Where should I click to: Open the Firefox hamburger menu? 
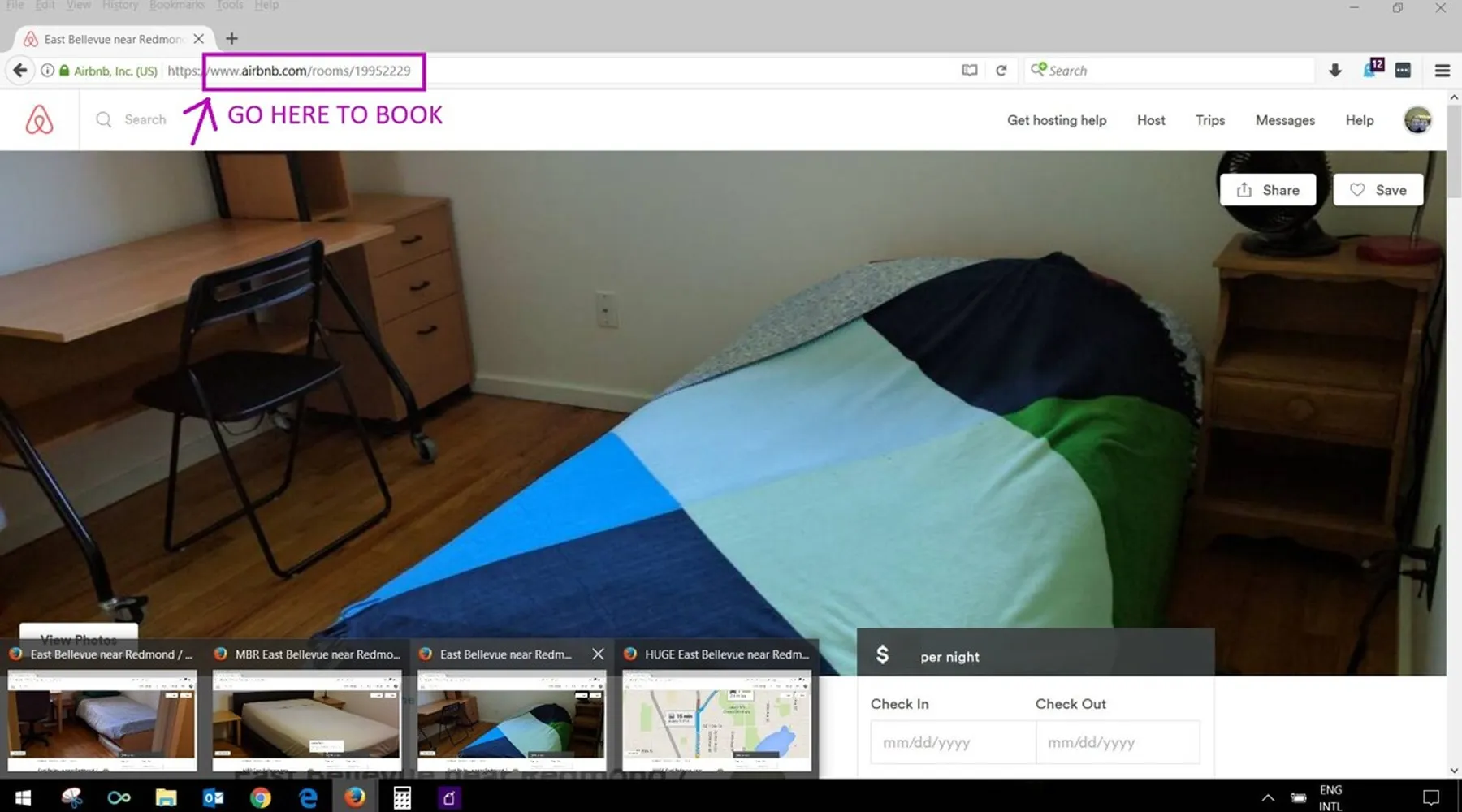pyautogui.click(x=1442, y=71)
